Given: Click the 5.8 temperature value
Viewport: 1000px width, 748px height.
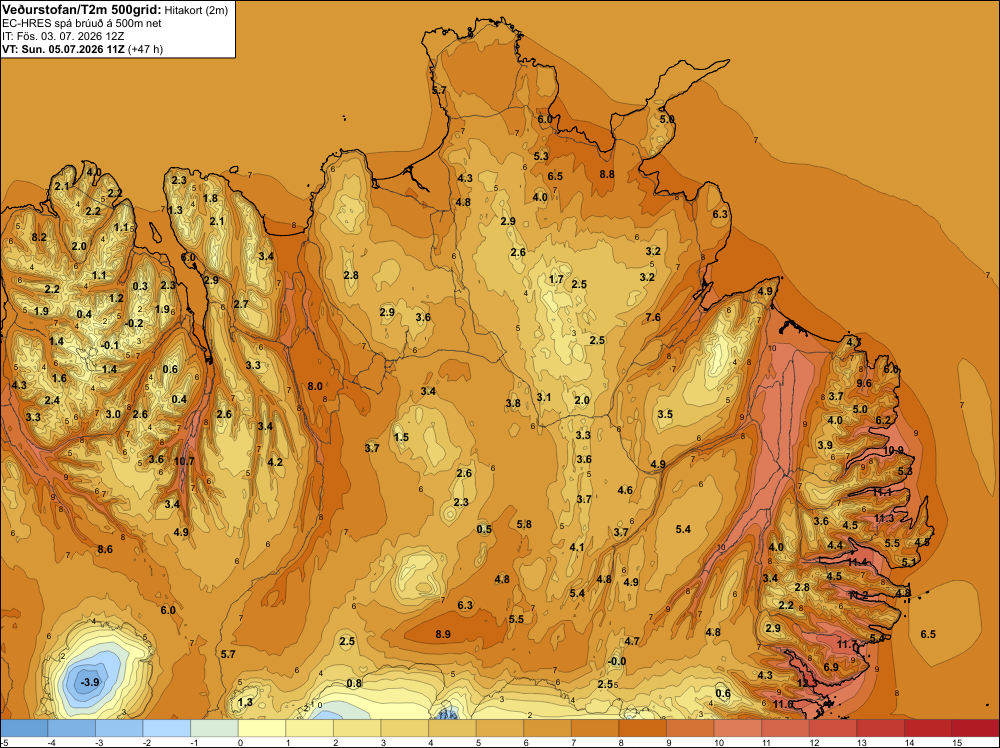Looking at the screenshot, I should (x=524, y=524).
